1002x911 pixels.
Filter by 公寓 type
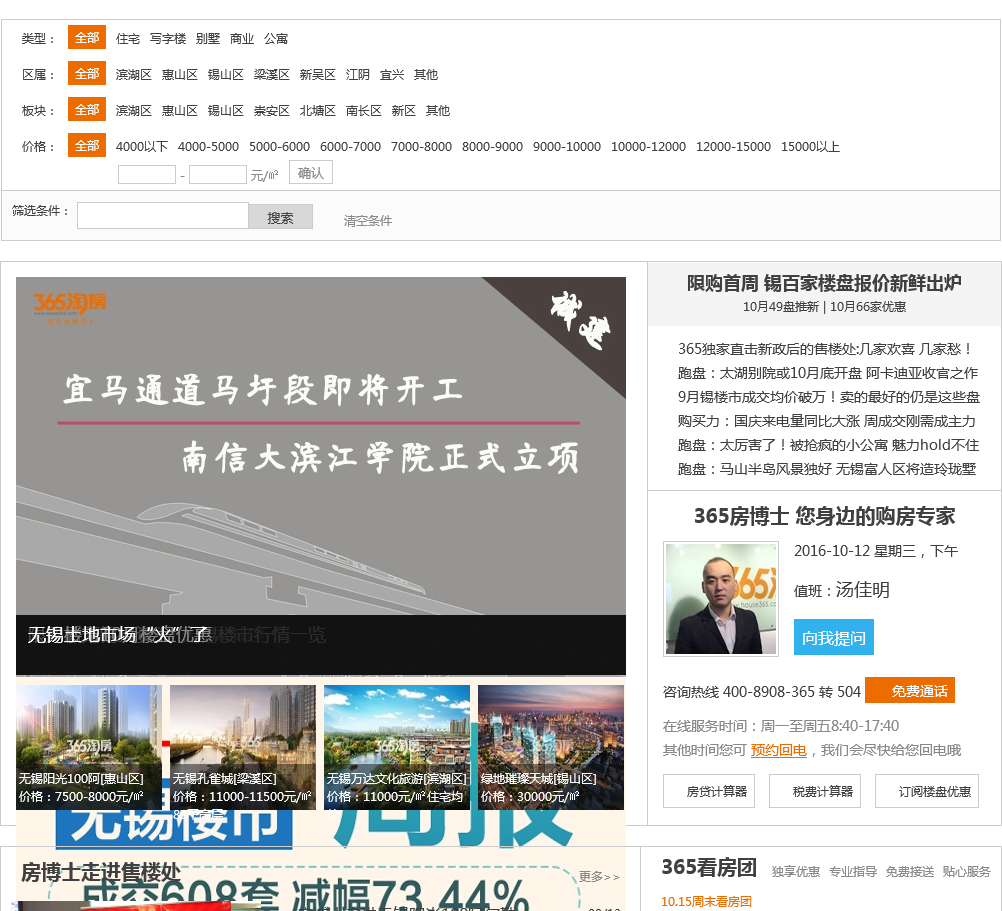[x=276, y=39]
